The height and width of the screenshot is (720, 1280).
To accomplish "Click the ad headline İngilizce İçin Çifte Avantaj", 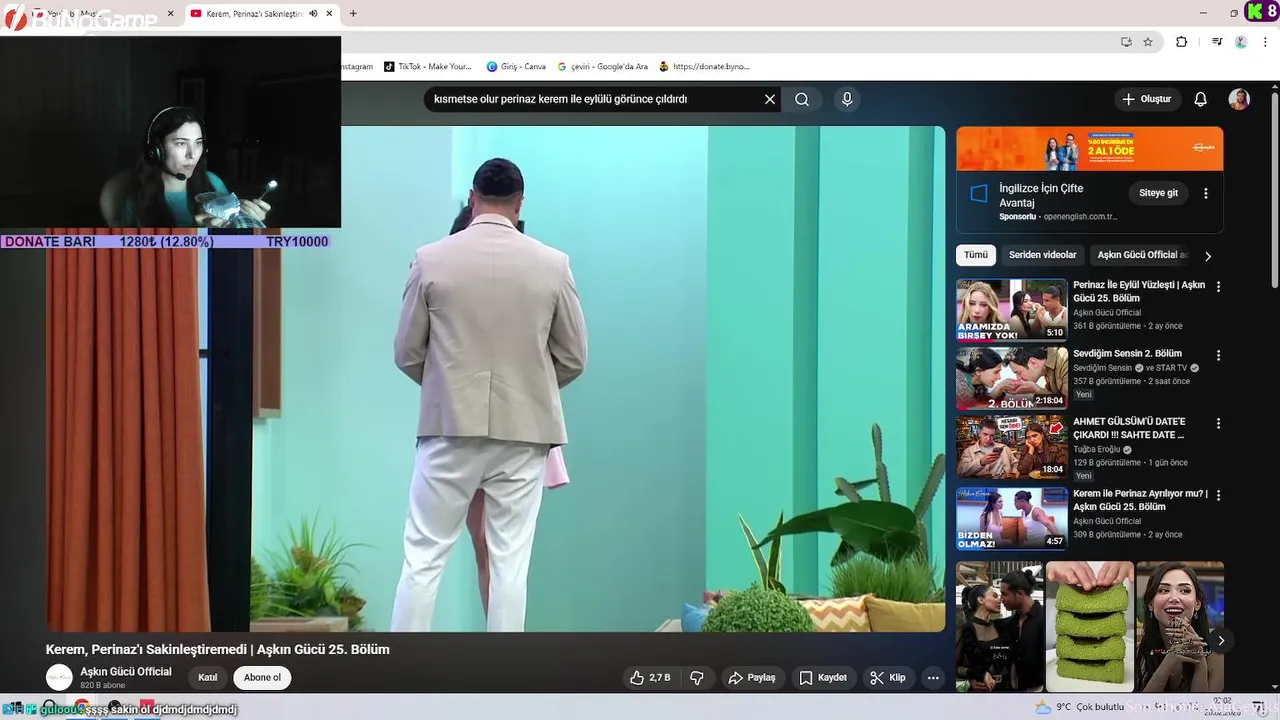I will click(x=1041, y=195).
